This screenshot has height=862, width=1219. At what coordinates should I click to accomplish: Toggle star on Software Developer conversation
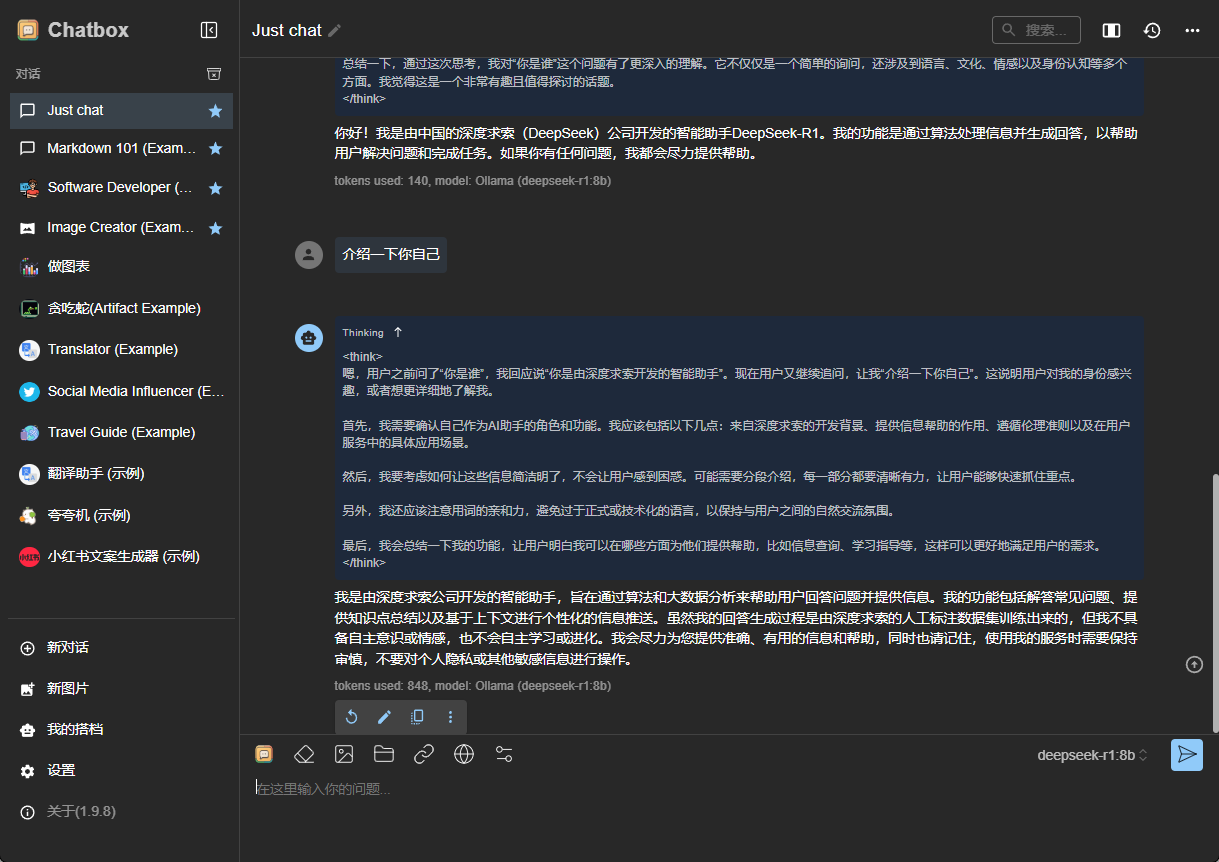pyautogui.click(x=215, y=188)
